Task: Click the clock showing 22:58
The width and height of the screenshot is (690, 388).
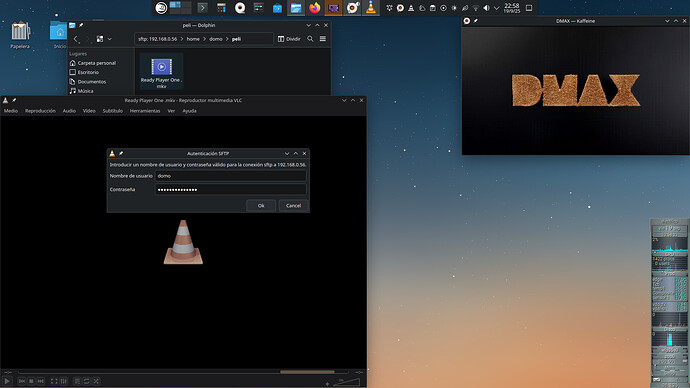Action: click(x=511, y=8)
